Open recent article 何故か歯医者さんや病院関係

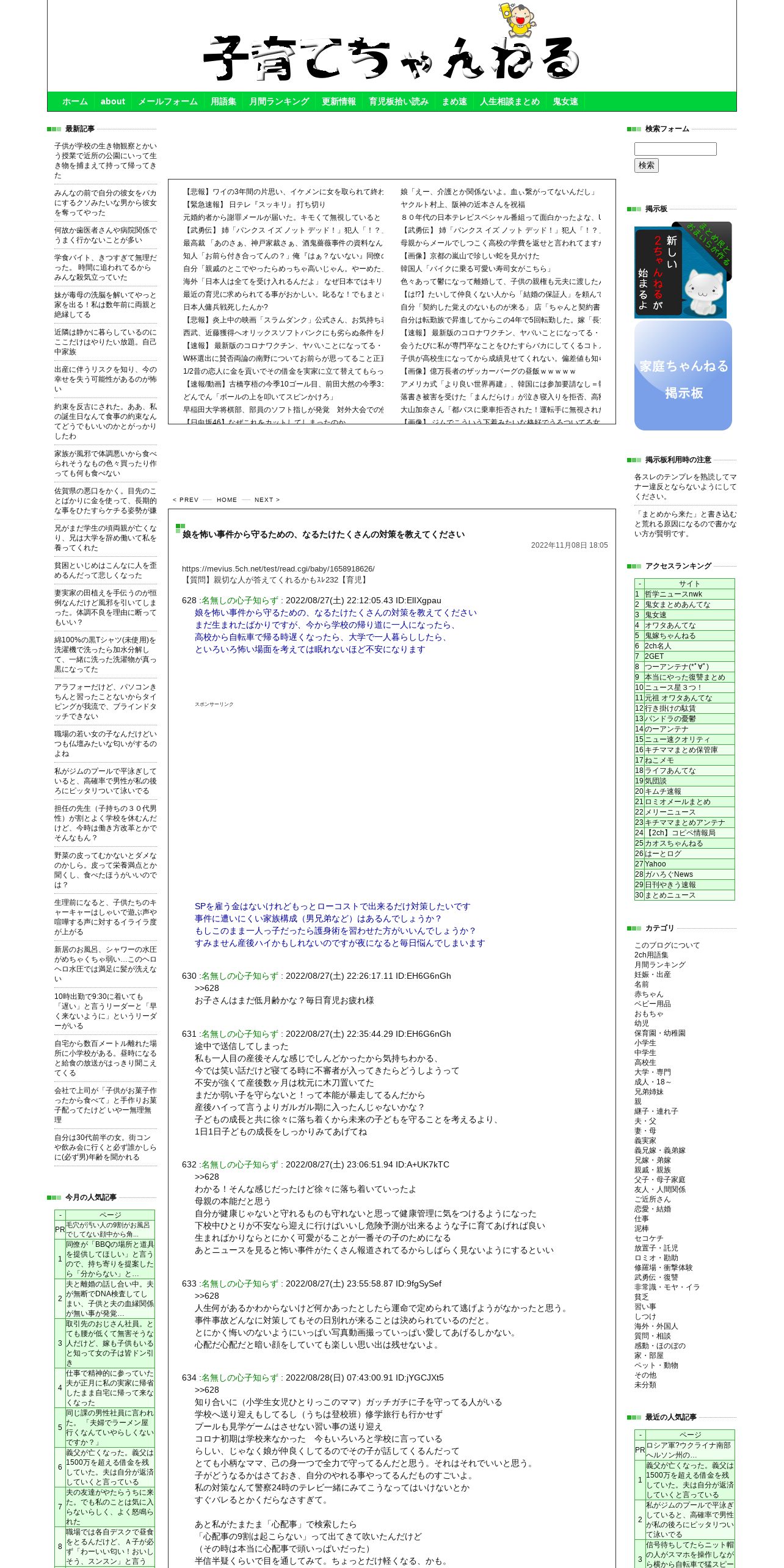(x=106, y=235)
